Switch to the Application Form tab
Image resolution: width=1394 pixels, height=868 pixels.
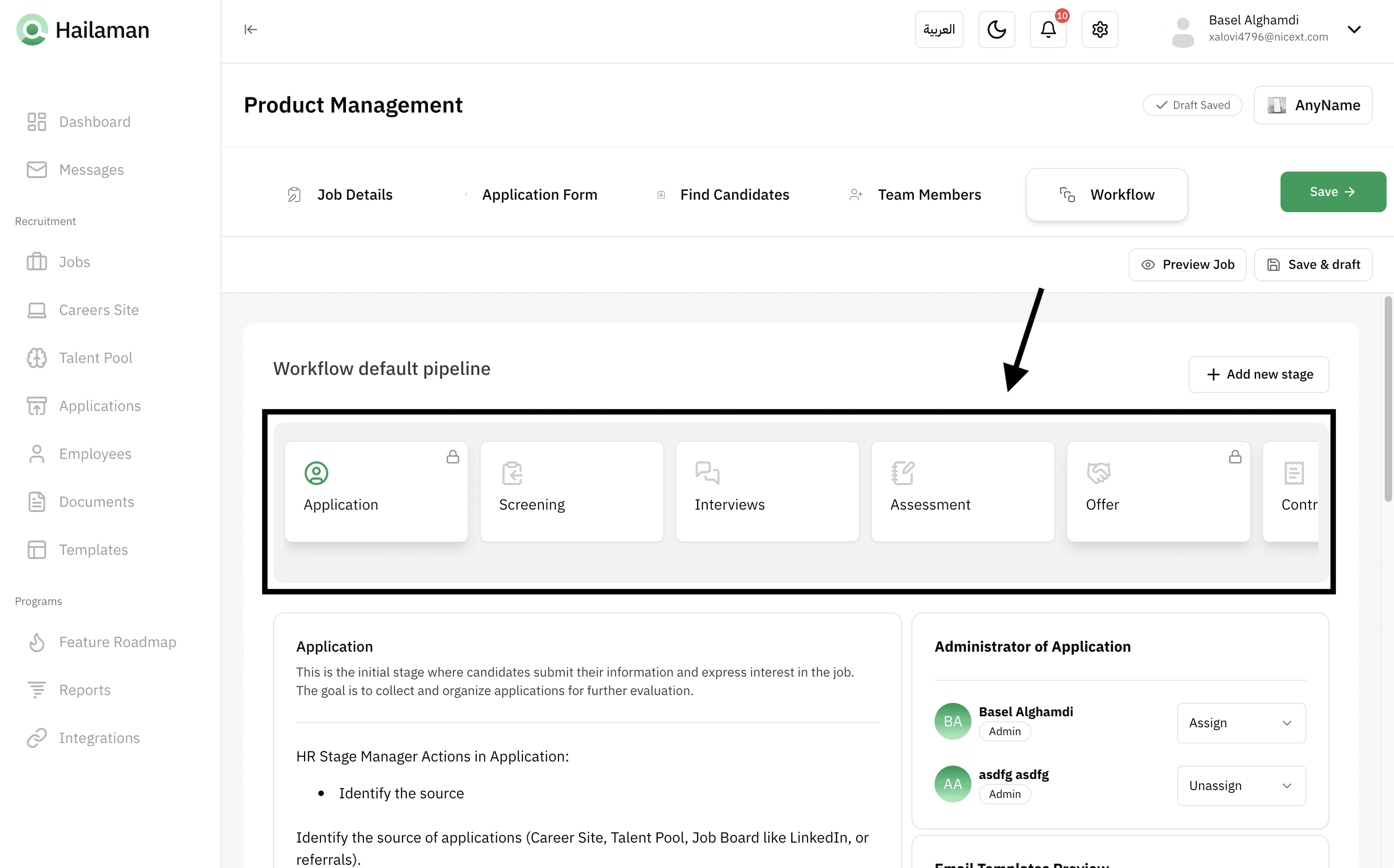click(539, 195)
